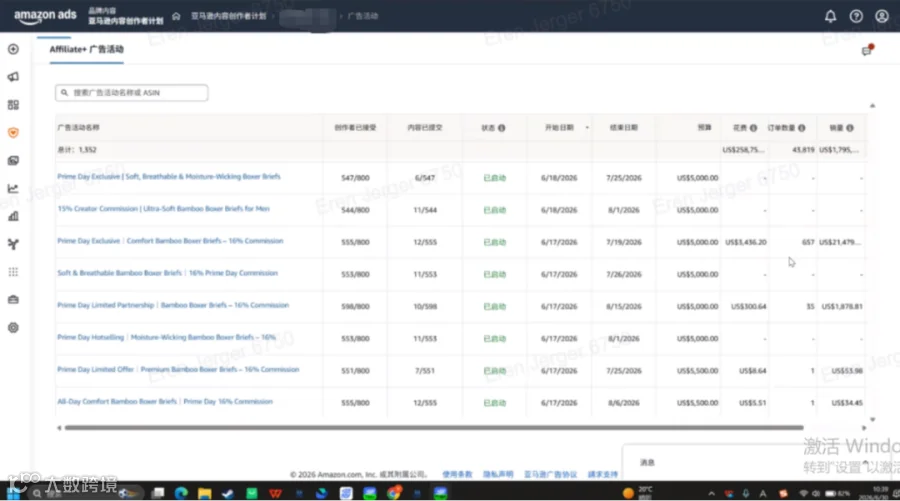Open the Comfort Bamboo Boxer Briefs 16% Commission campaign
900x501 pixels.
pyautogui.click(x=170, y=241)
